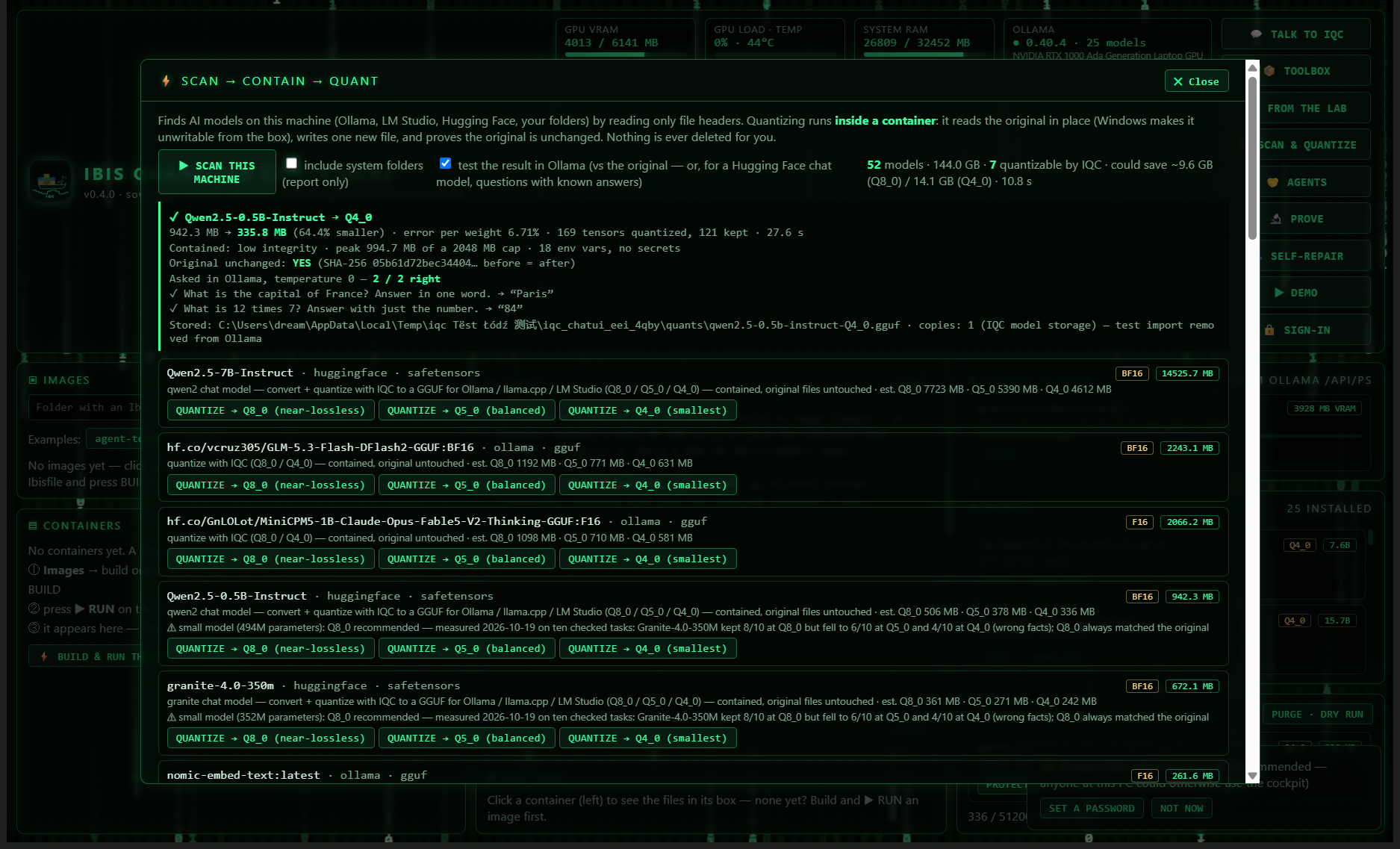
Task: Click the GPU VRAM usage bar
Action: pyautogui.click(x=625, y=55)
